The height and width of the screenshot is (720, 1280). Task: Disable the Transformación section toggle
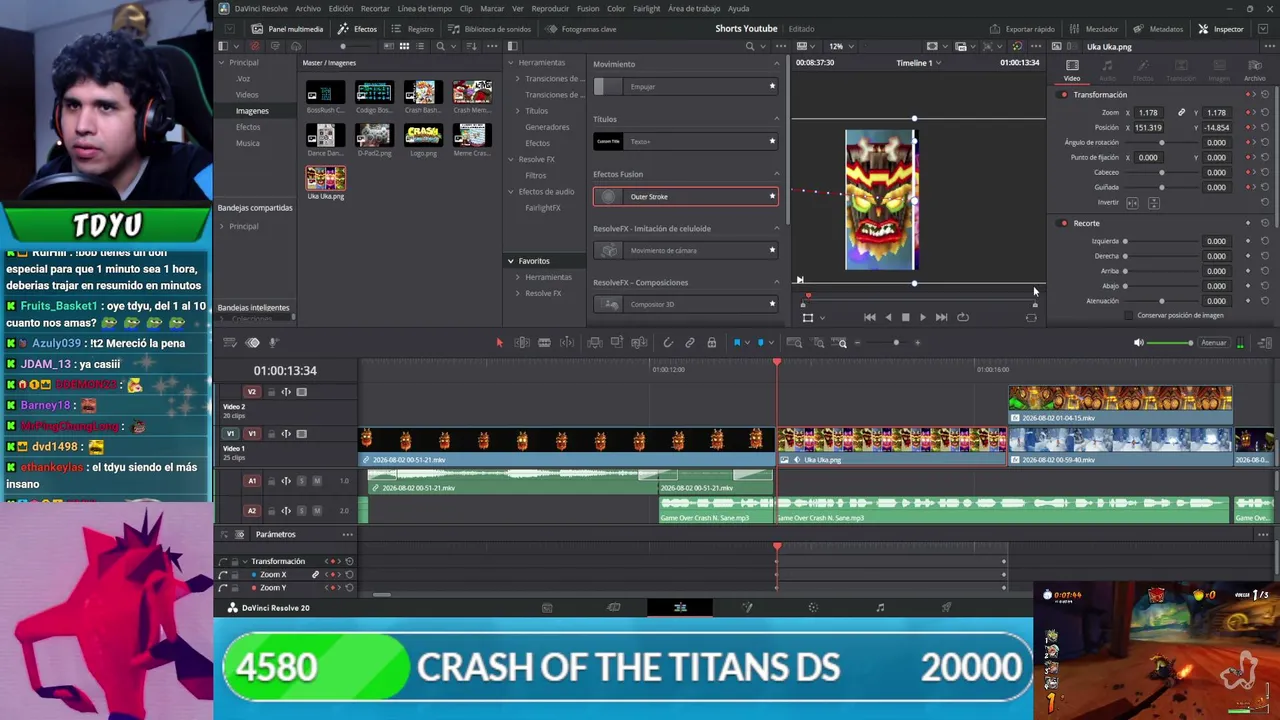click(x=1064, y=95)
